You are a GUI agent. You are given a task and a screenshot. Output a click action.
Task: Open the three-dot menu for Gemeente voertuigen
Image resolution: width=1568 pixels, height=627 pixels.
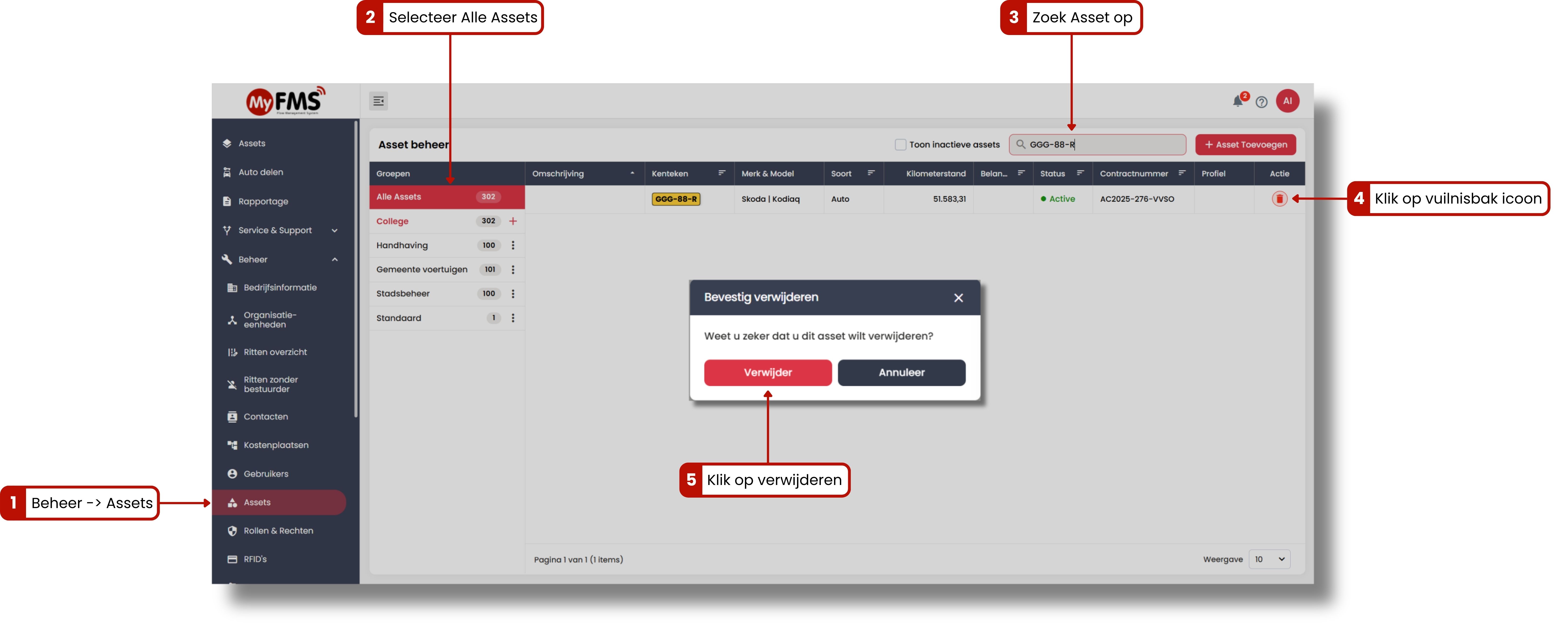coord(513,270)
